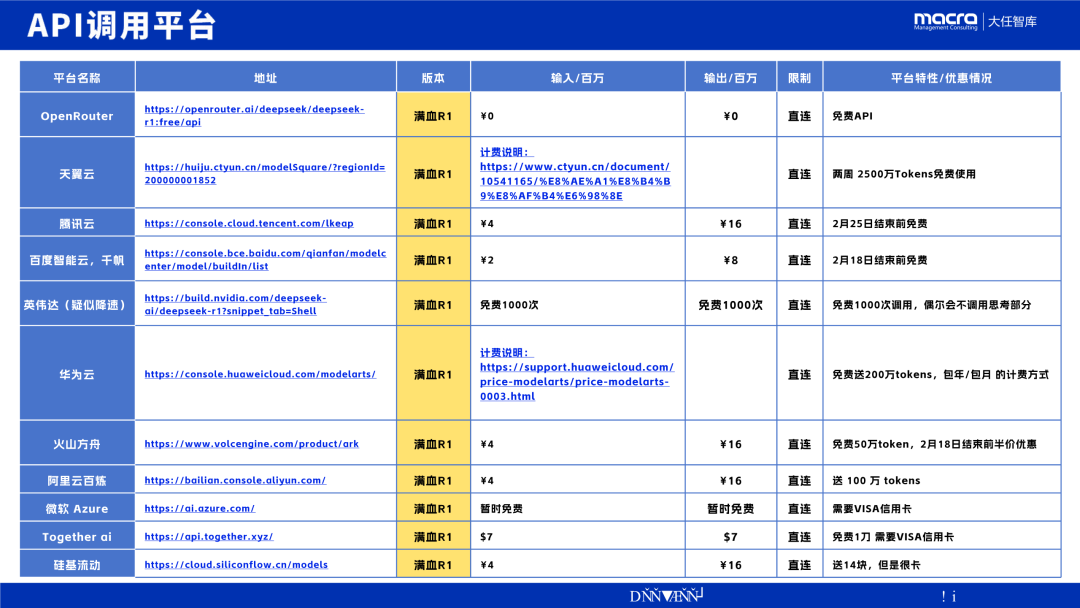Click the 2月25日结束前免费 text

coord(880,223)
